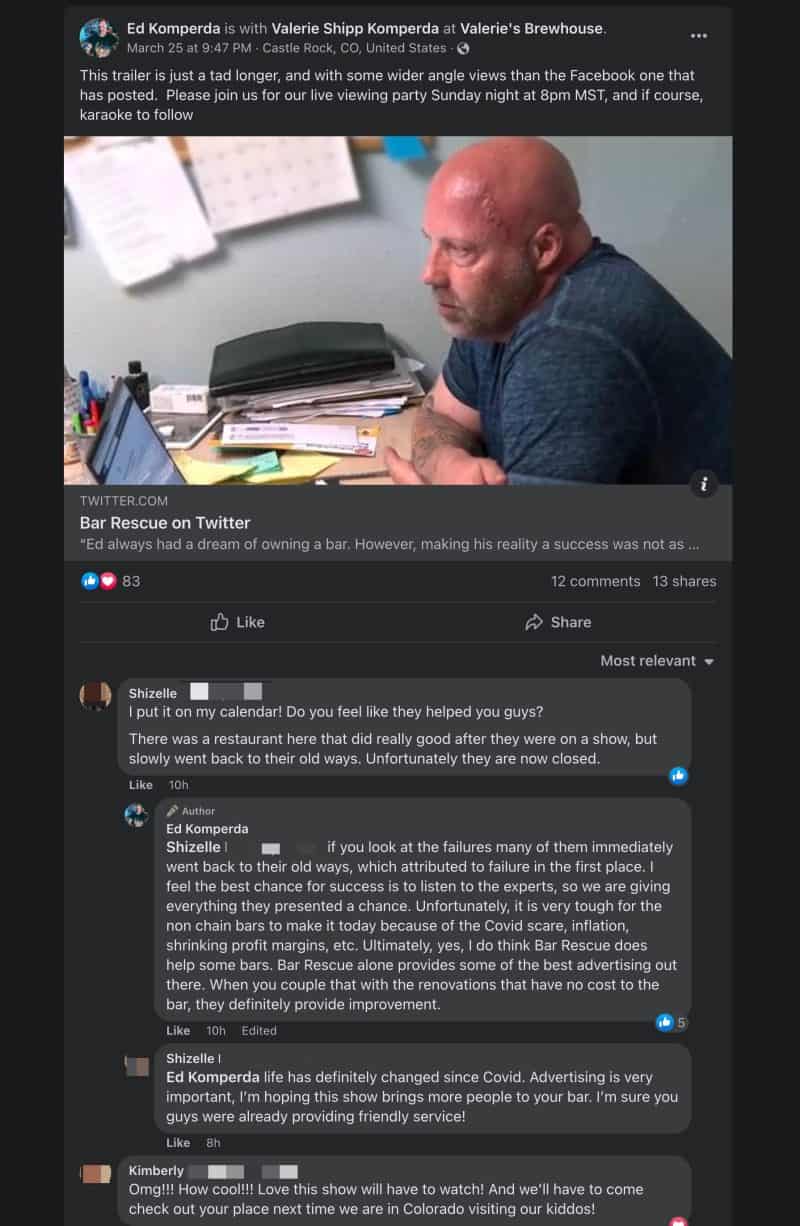Open the reactions icons next to 83
The image size is (800, 1226).
click(x=98, y=581)
